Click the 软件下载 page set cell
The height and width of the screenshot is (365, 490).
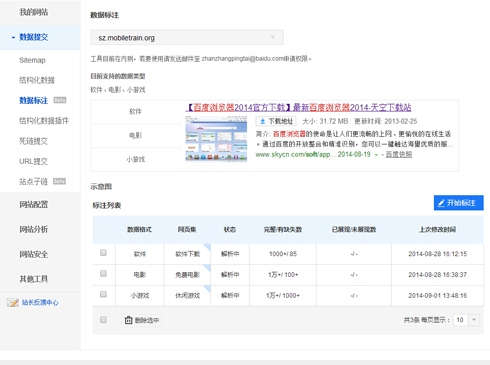(188, 254)
